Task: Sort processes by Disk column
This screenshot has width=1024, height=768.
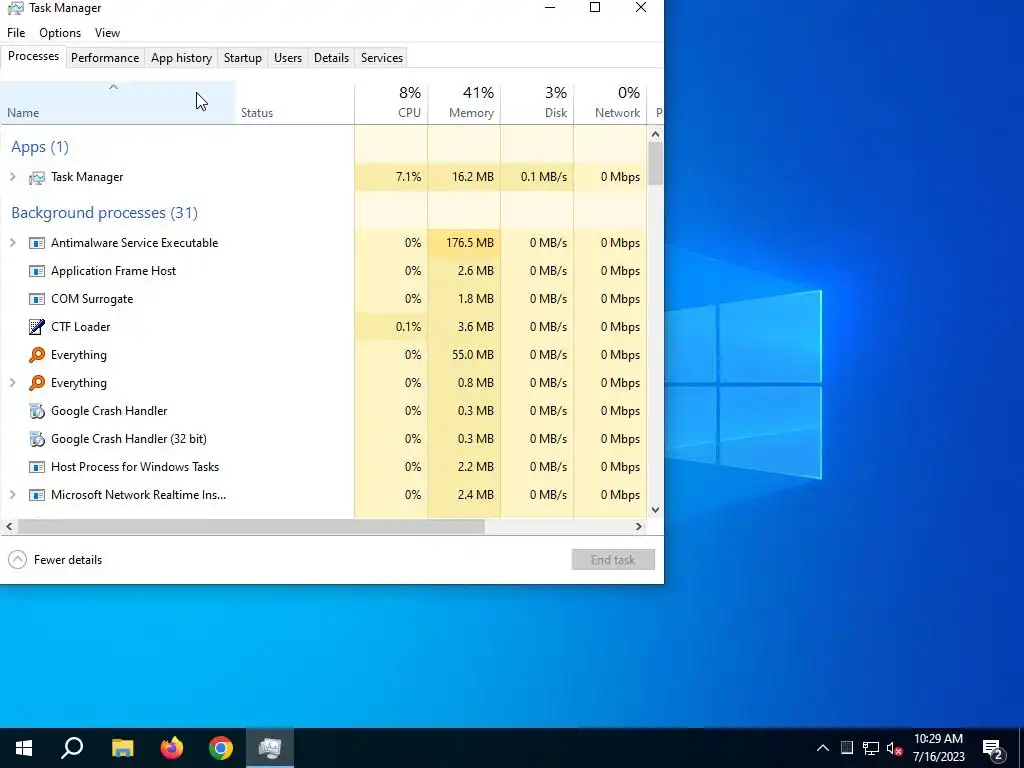Action: click(x=537, y=103)
